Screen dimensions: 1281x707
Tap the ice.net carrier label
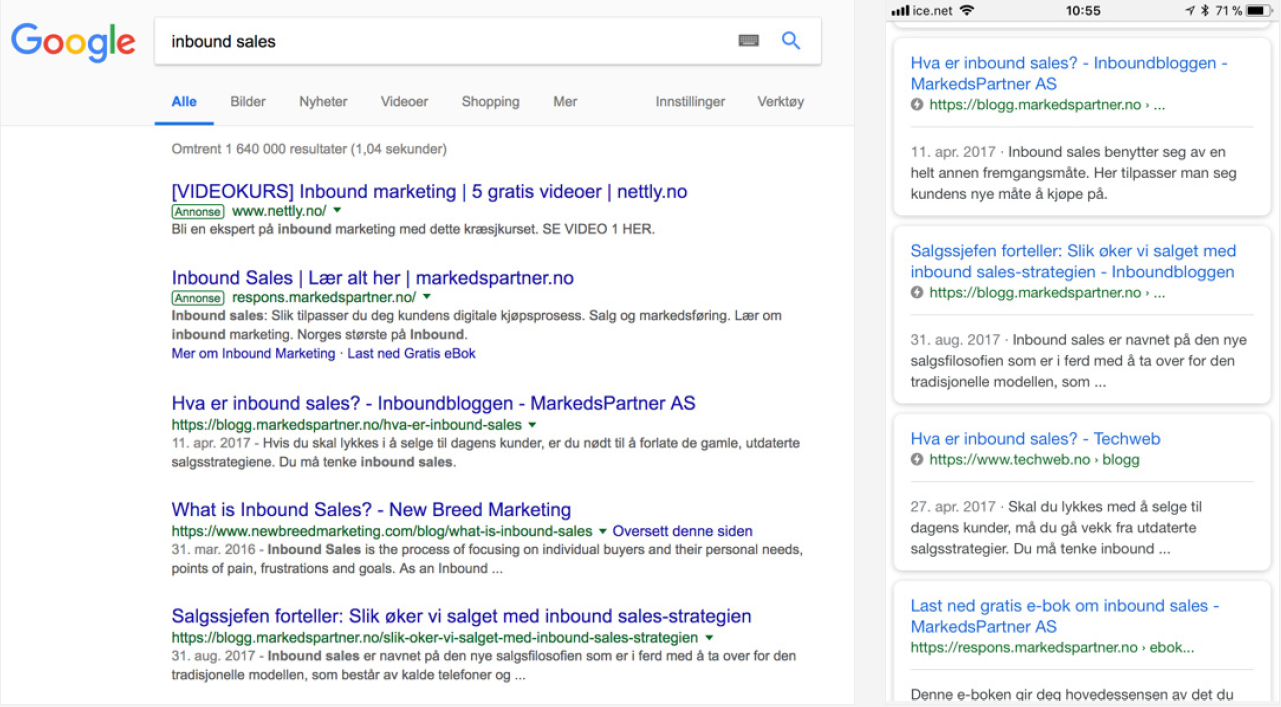(x=932, y=11)
